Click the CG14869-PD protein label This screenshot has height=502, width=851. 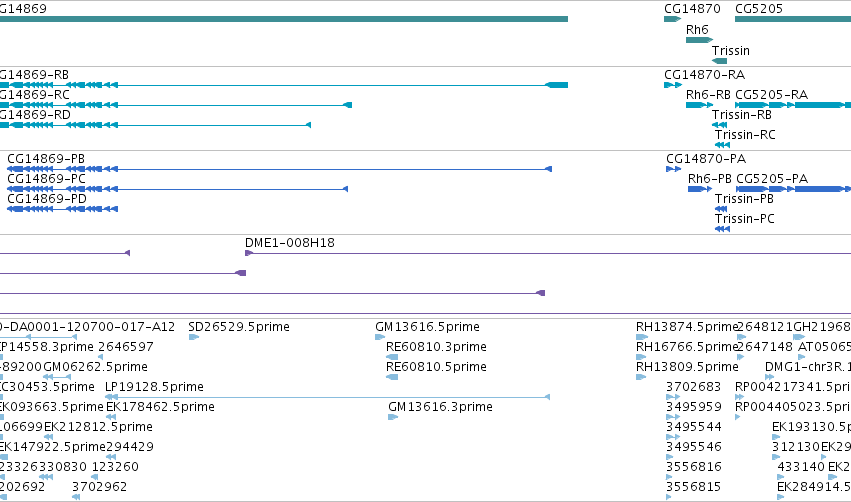pos(47,199)
